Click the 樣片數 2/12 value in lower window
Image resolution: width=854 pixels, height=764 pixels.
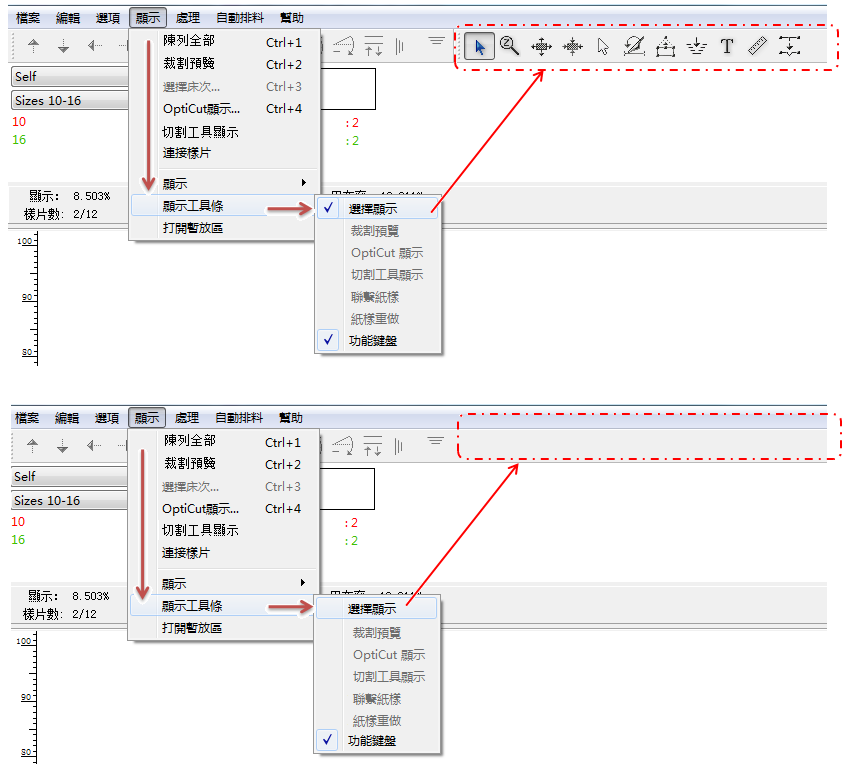click(x=84, y=614)
